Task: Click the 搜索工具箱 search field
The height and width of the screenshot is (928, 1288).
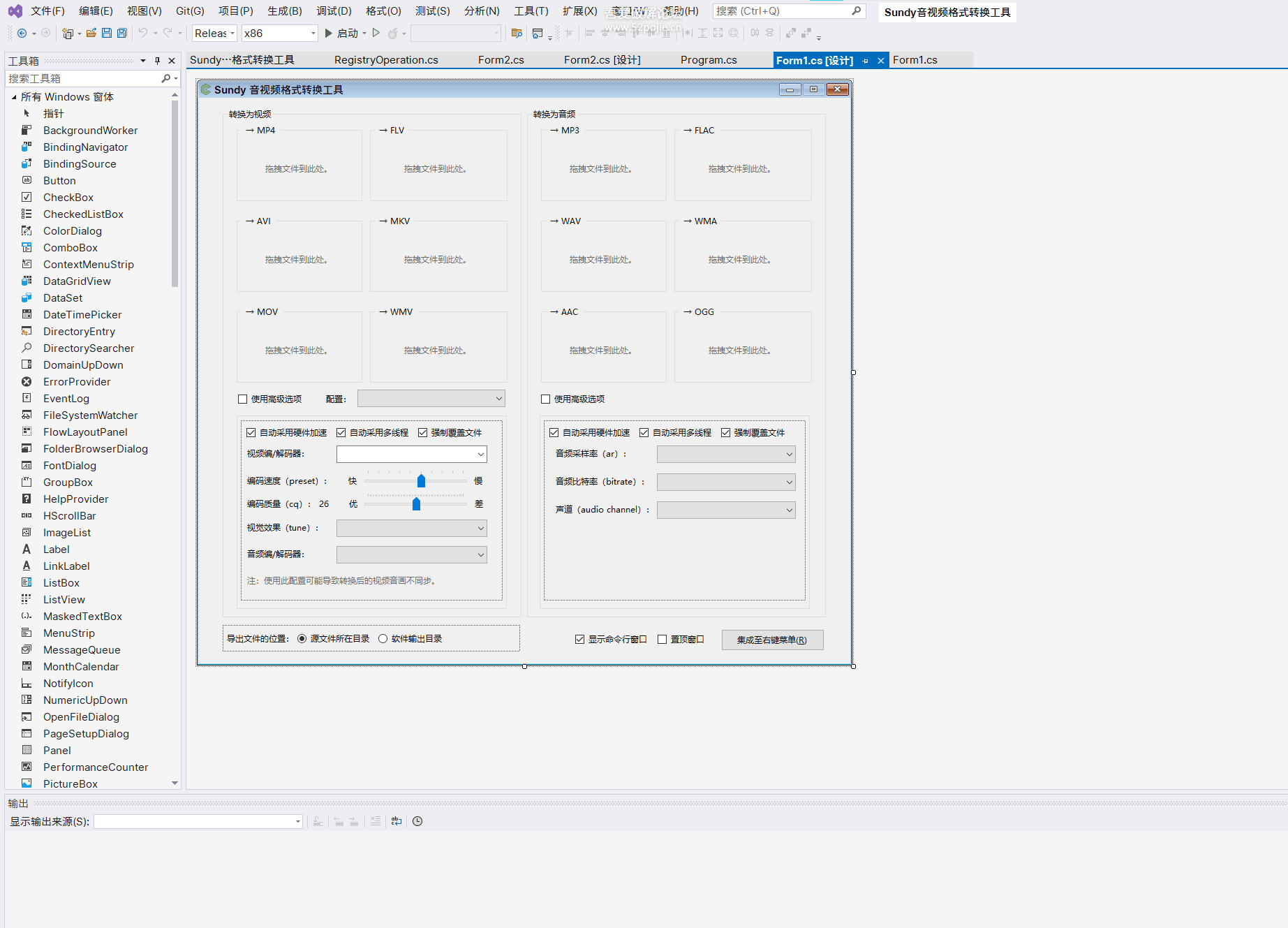Action: (x=82, y=78)
